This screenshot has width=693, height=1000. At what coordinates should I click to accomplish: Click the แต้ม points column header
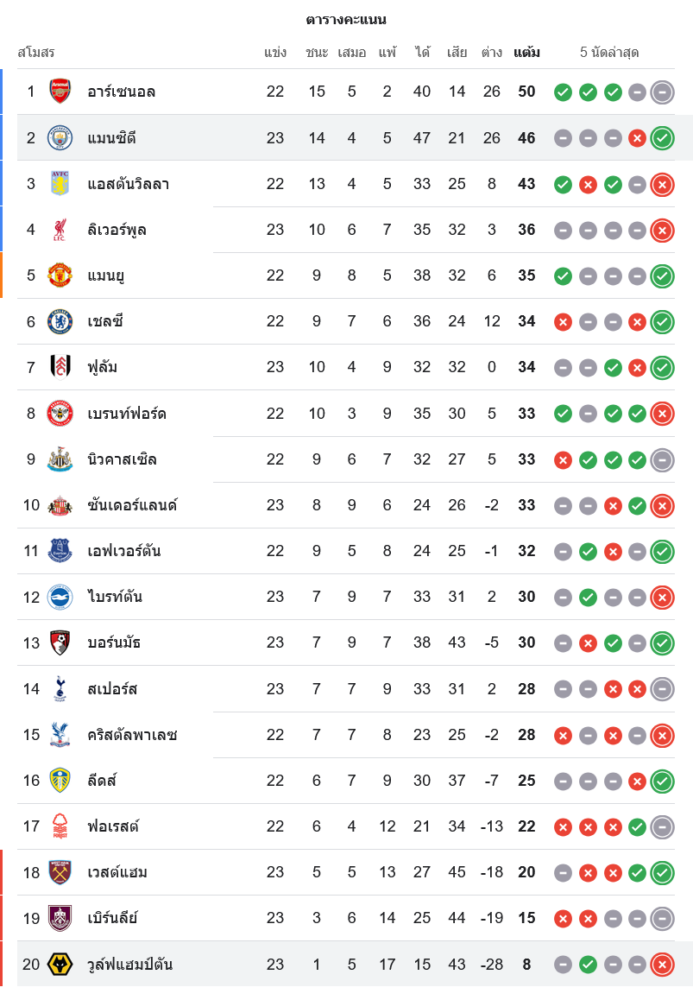527,52
